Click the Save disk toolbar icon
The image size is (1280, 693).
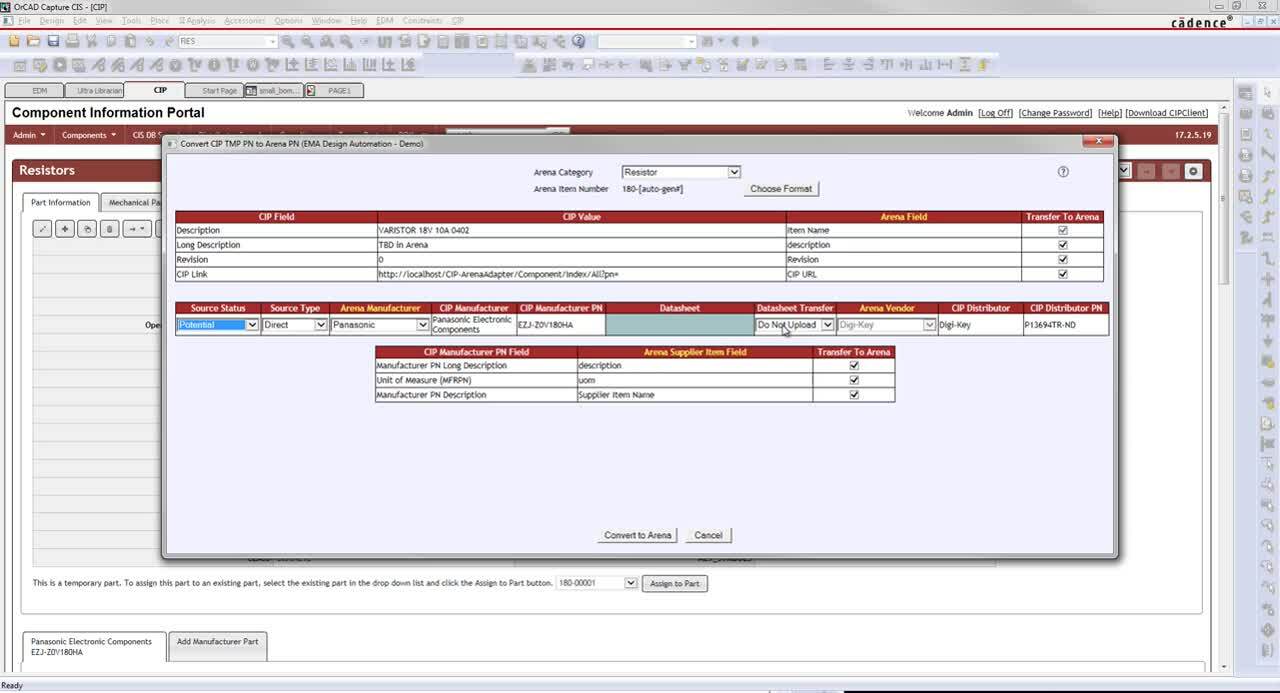pyautogui.click(x=53, y=41)
